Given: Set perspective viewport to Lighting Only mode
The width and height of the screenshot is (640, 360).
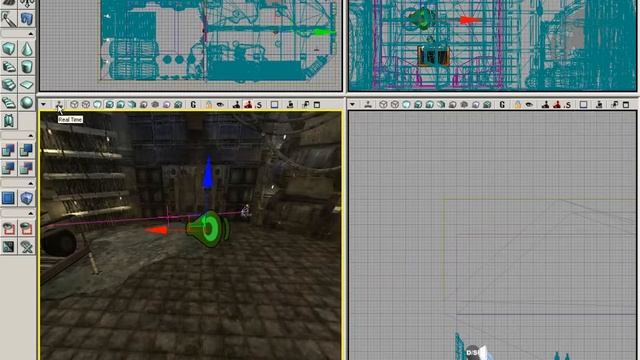Looking at the screenshot, I should pyautogui.click(x=132, y=105).
